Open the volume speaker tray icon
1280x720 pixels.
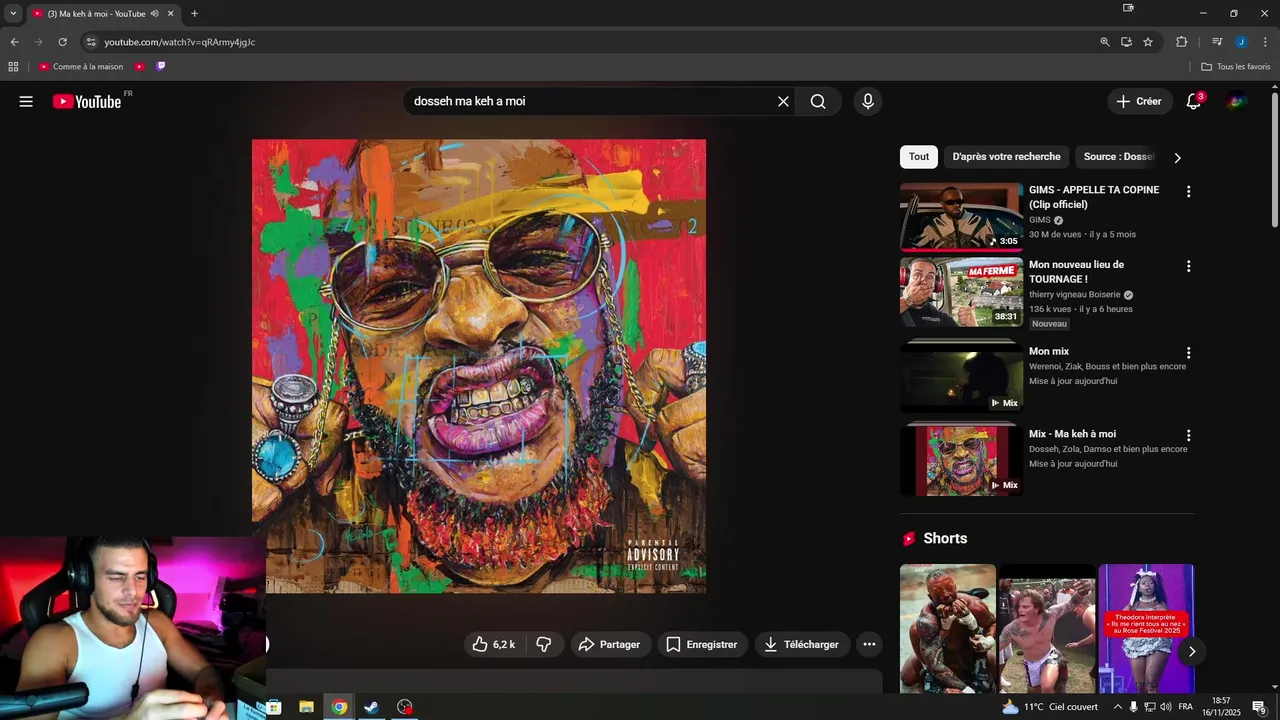coord(1165,707)
